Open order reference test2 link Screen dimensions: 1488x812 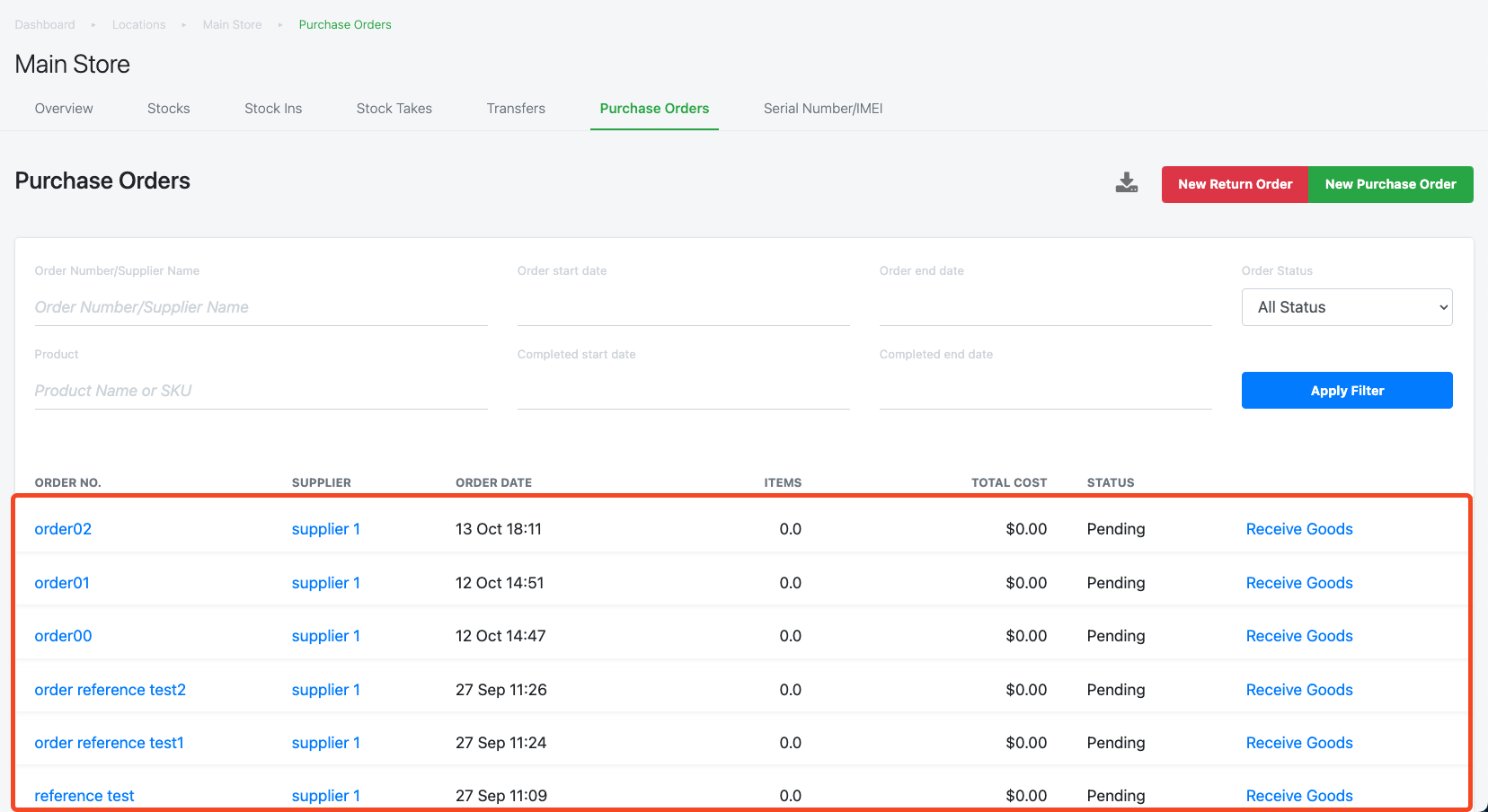[110, 690]
